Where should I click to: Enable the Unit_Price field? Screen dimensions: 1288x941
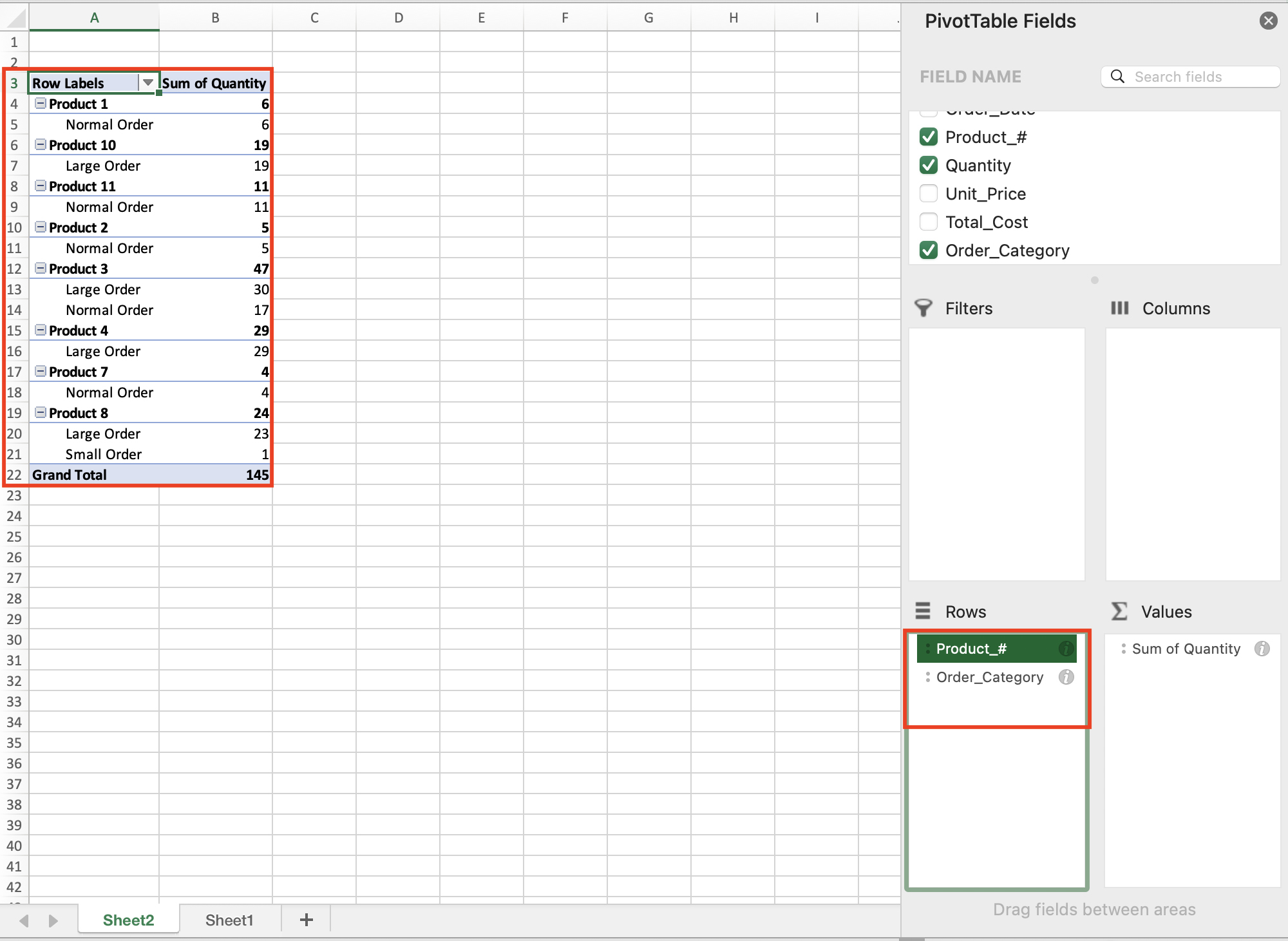tap(928, 193)
